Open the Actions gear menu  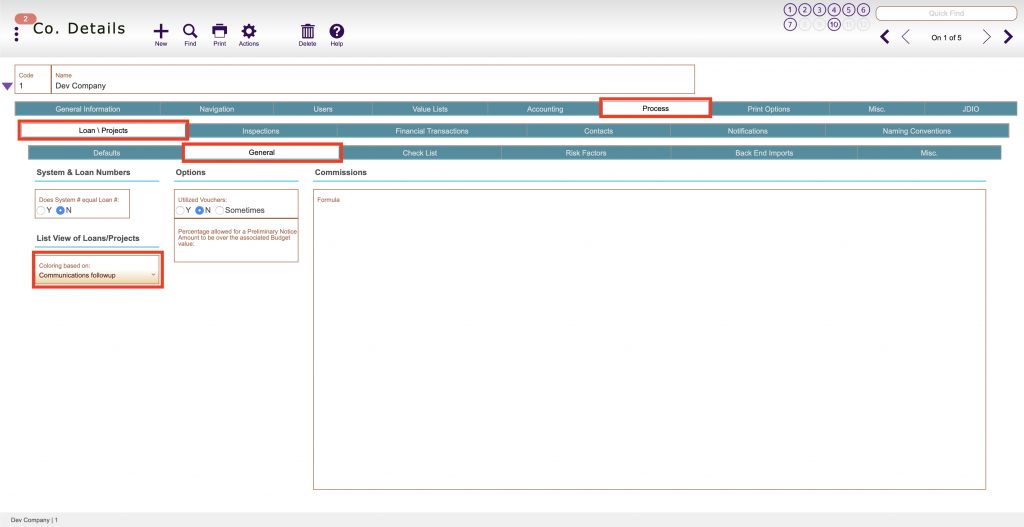pyautogui.click(x=249, y=31)
